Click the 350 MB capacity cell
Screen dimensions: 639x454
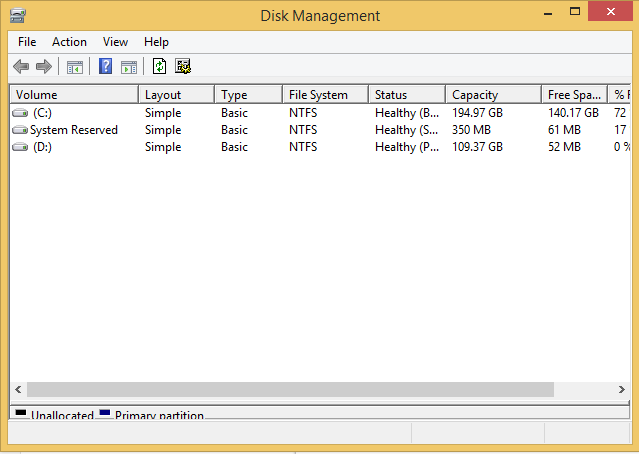(x=472, y=130)
